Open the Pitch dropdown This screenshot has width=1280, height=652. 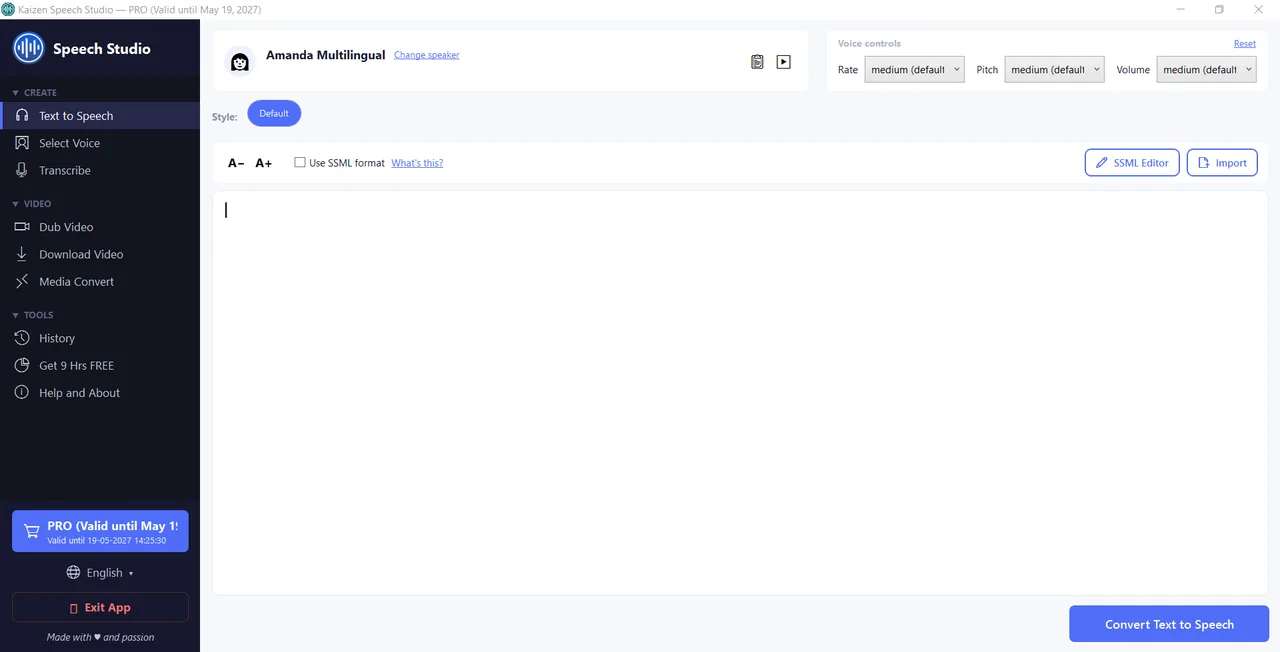pyautogui.click(x=1054, y=70)
